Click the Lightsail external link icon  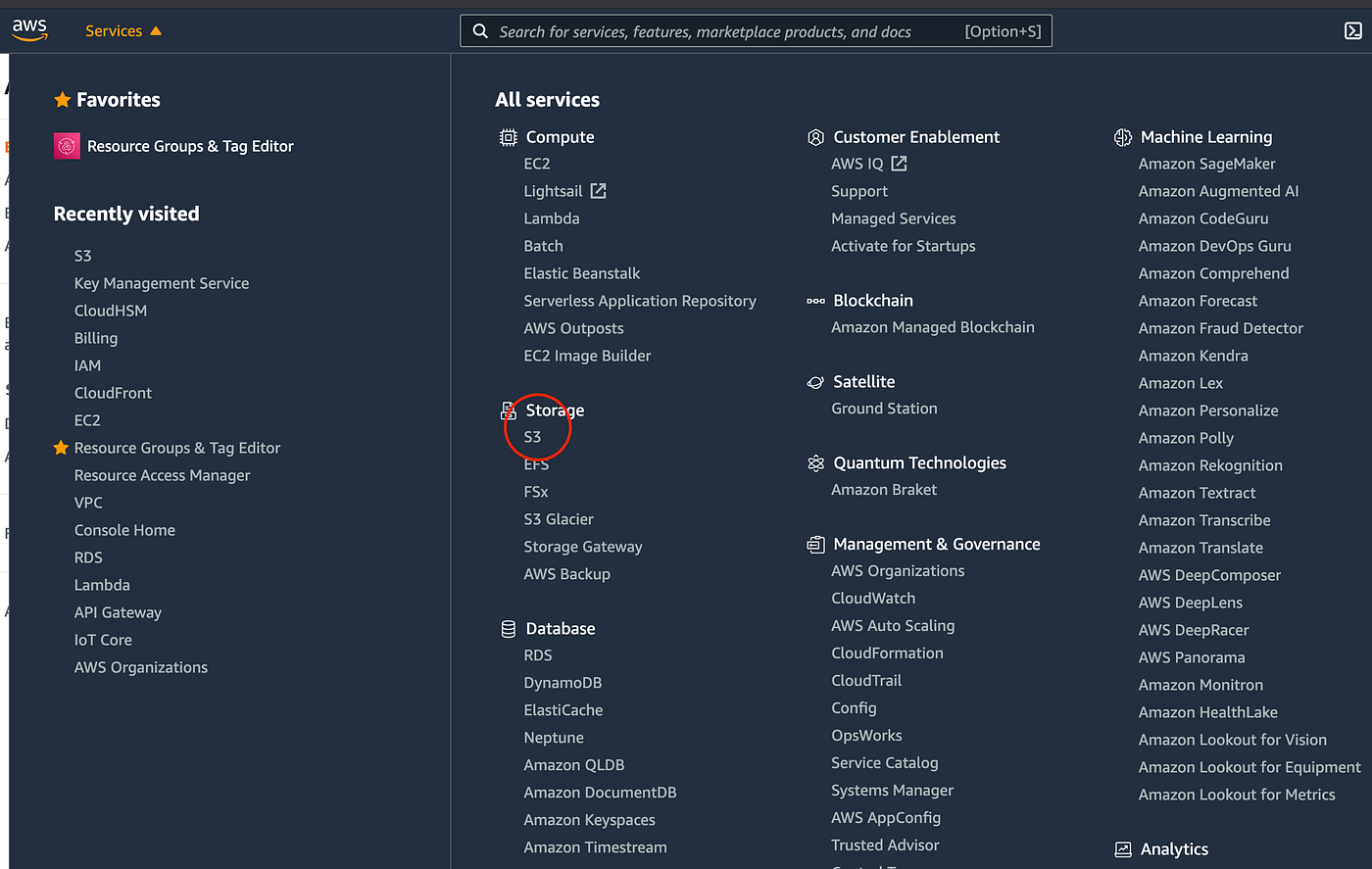pyautogui.click(x=598, y=191)
